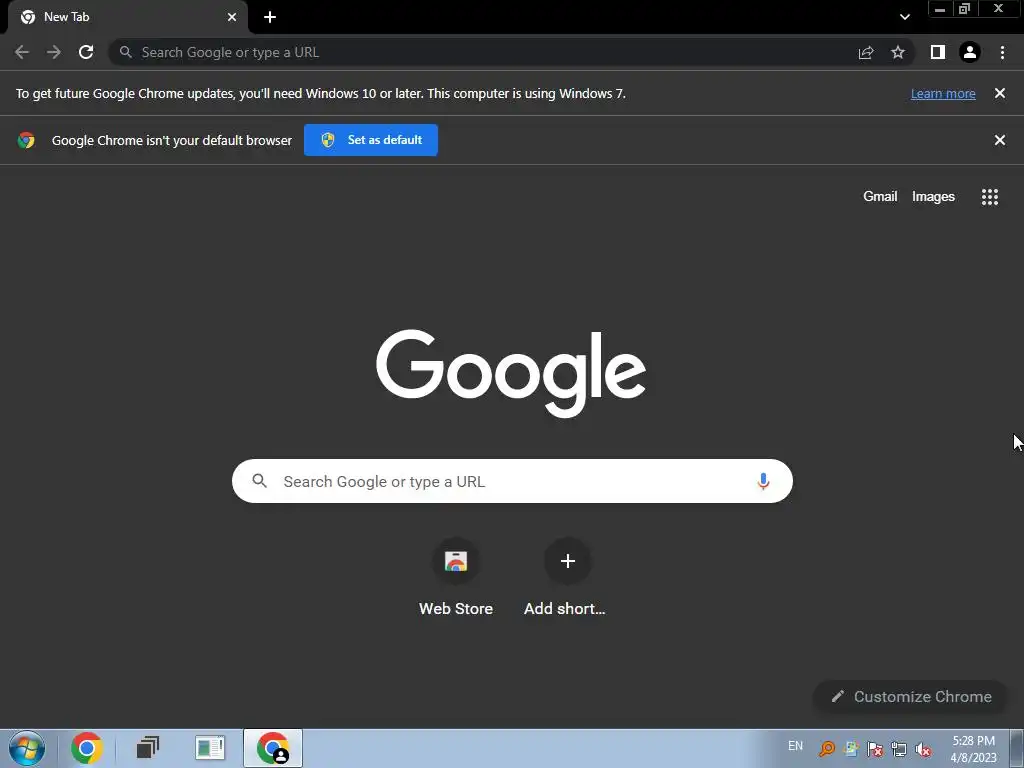Expand the tab search dropdown arrow
Viewport: 1024px width, 768px height.
point(904,17)
